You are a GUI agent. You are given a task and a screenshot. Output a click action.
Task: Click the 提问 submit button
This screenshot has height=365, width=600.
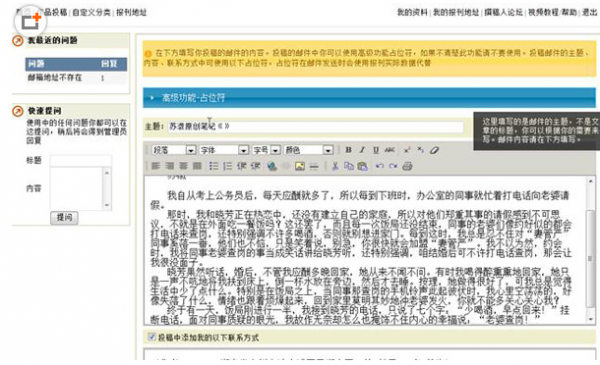click(x=64, y=218)
